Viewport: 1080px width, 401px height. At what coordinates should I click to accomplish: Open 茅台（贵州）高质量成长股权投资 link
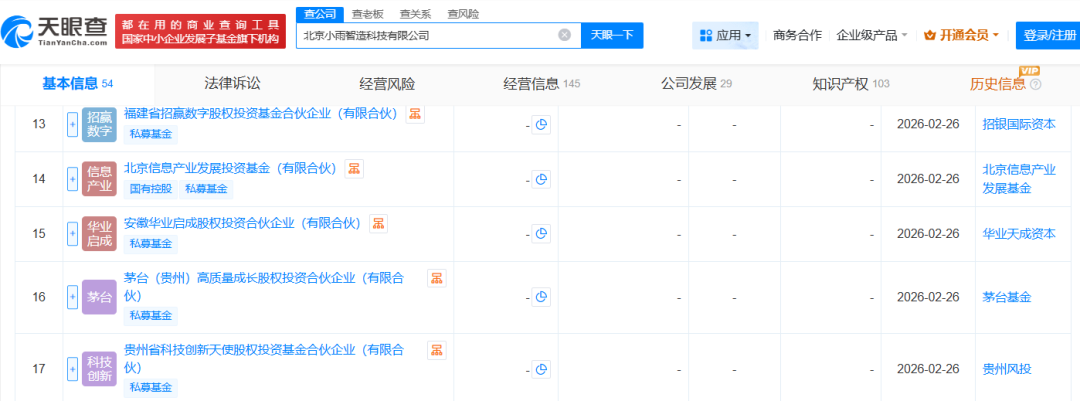[x=264, y=287]
